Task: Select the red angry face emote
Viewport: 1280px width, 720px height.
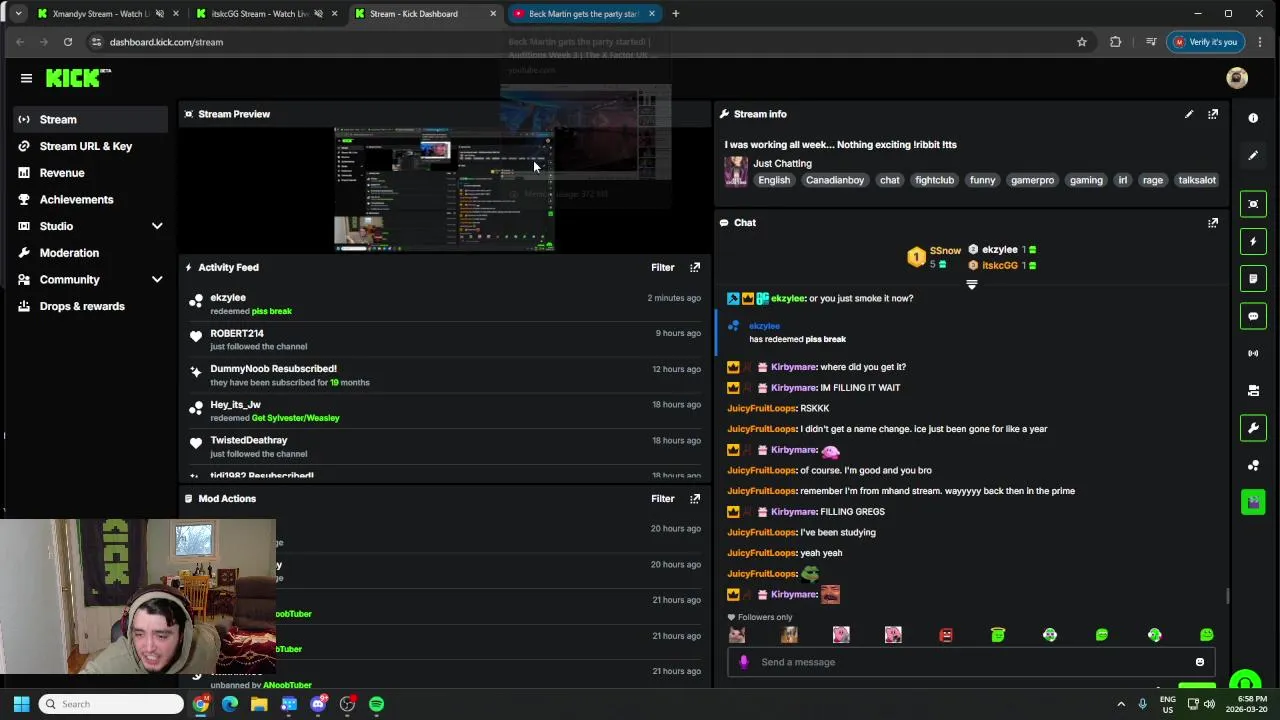Action: click(946, 635)
